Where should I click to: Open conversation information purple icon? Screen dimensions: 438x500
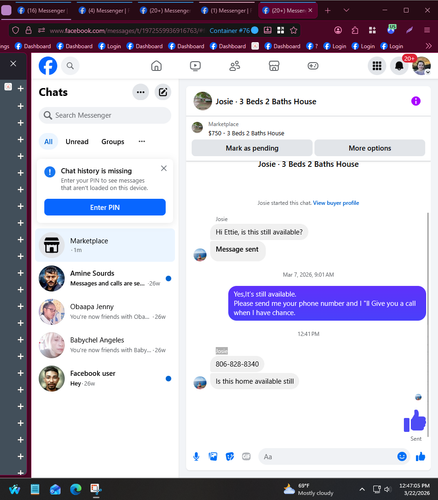click(416, 101)
